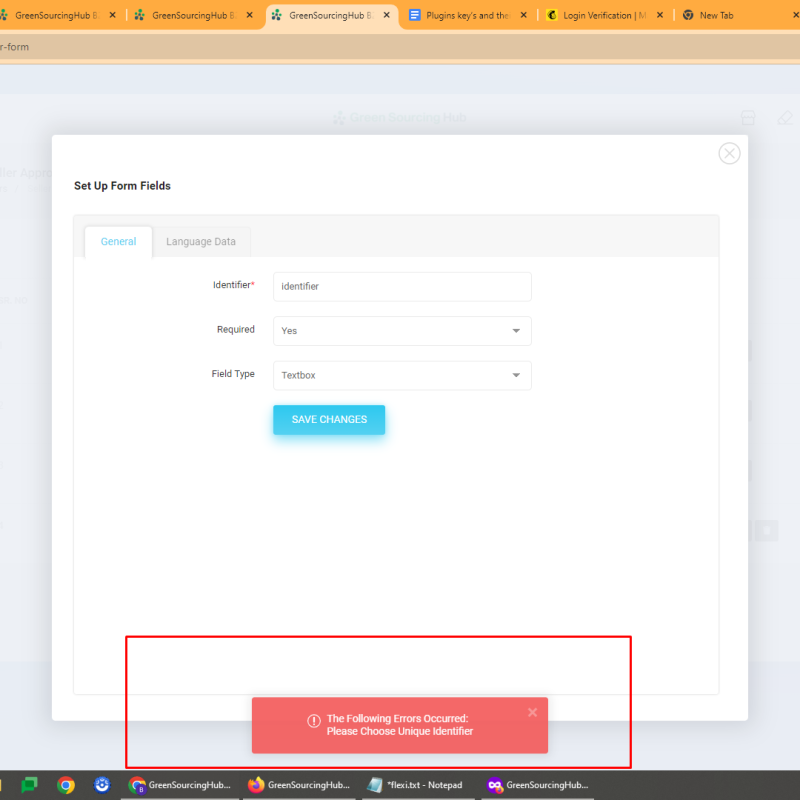This screenshot has width=800, height=800.
Task: Expand the Required dropdown
Action: [x=402, y=331]
